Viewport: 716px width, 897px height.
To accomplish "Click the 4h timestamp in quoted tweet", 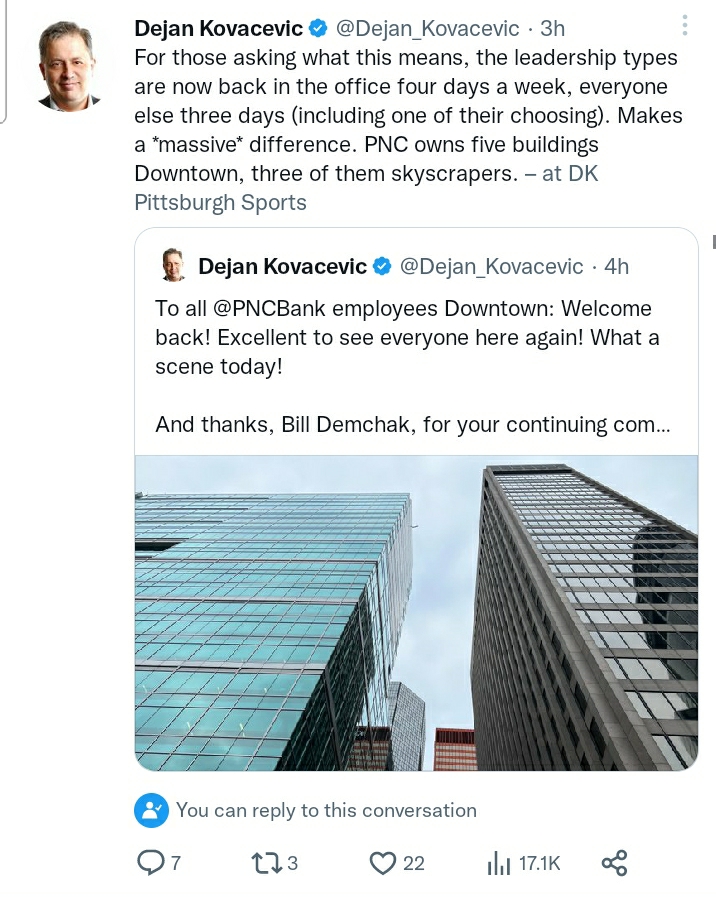I will pyautogui.click(x=617, y=266).
